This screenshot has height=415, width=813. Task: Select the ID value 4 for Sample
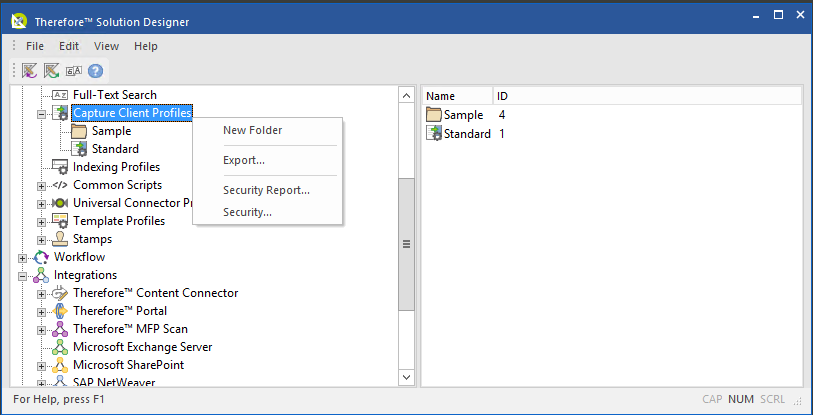tap(502, 115)
